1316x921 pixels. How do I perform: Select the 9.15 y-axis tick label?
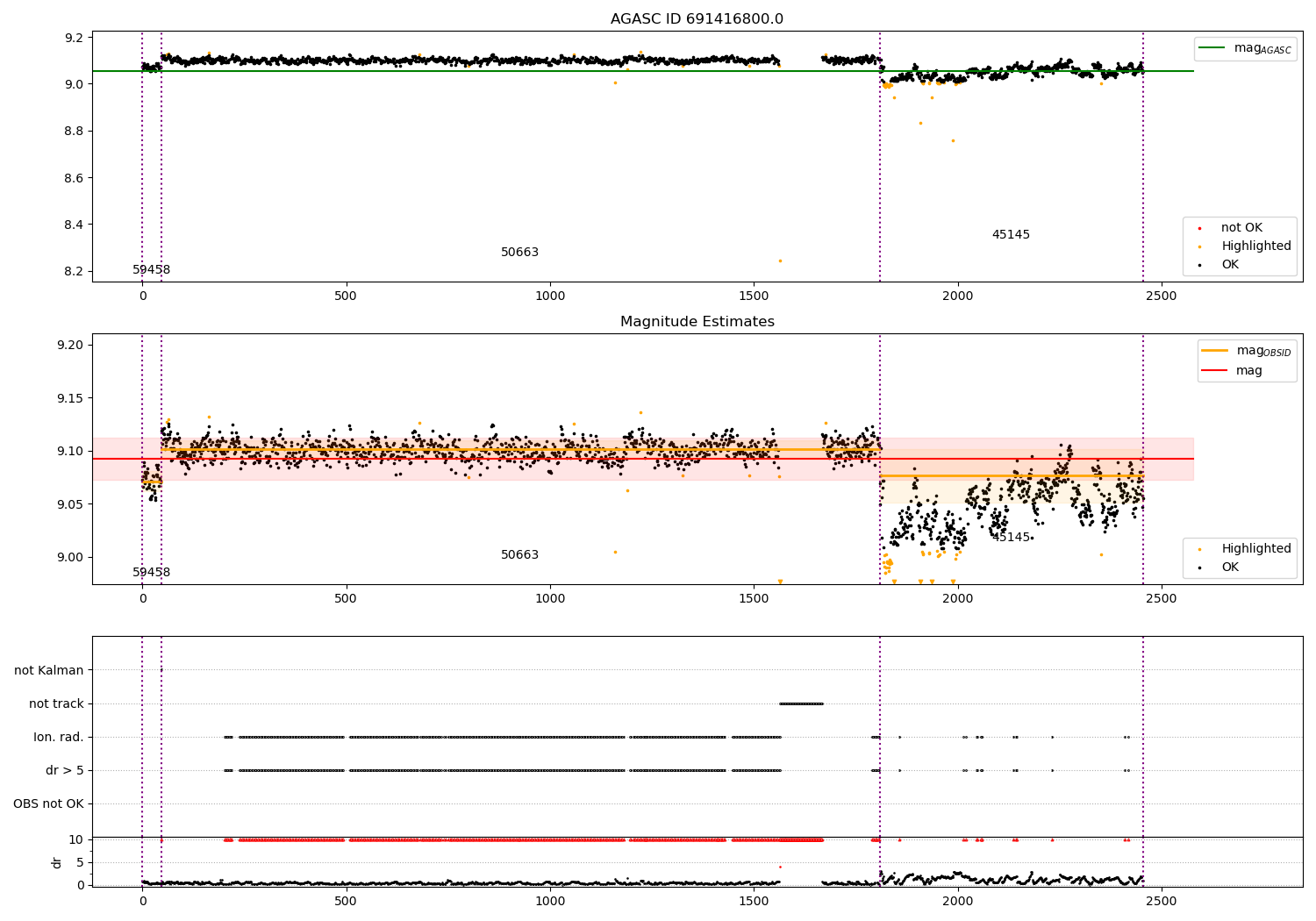70,399
